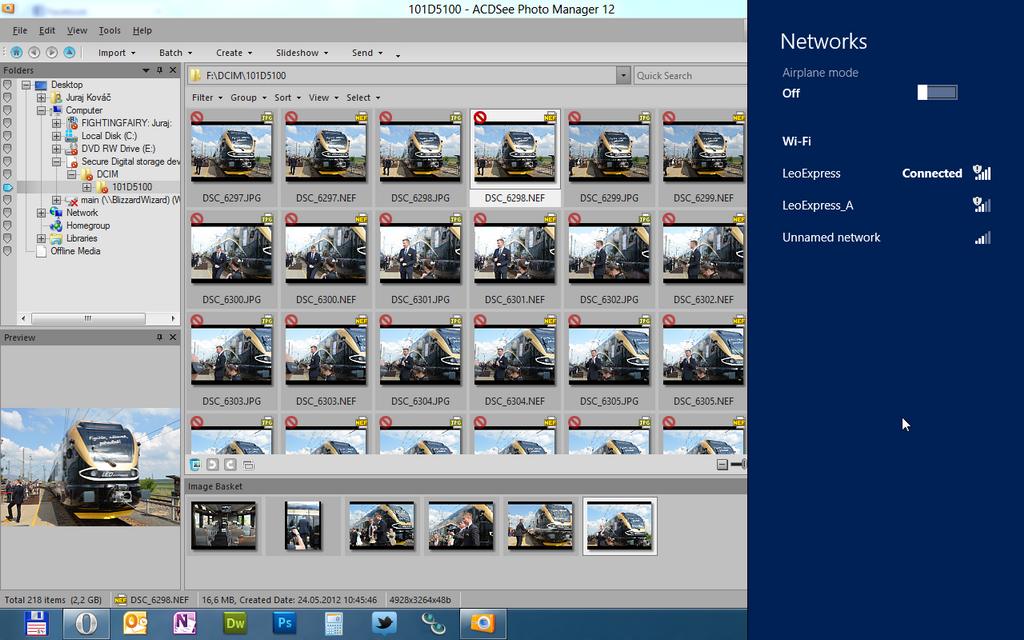Click the first icon in the thumbnail bottom toolbar

click(x=195, y=464)
